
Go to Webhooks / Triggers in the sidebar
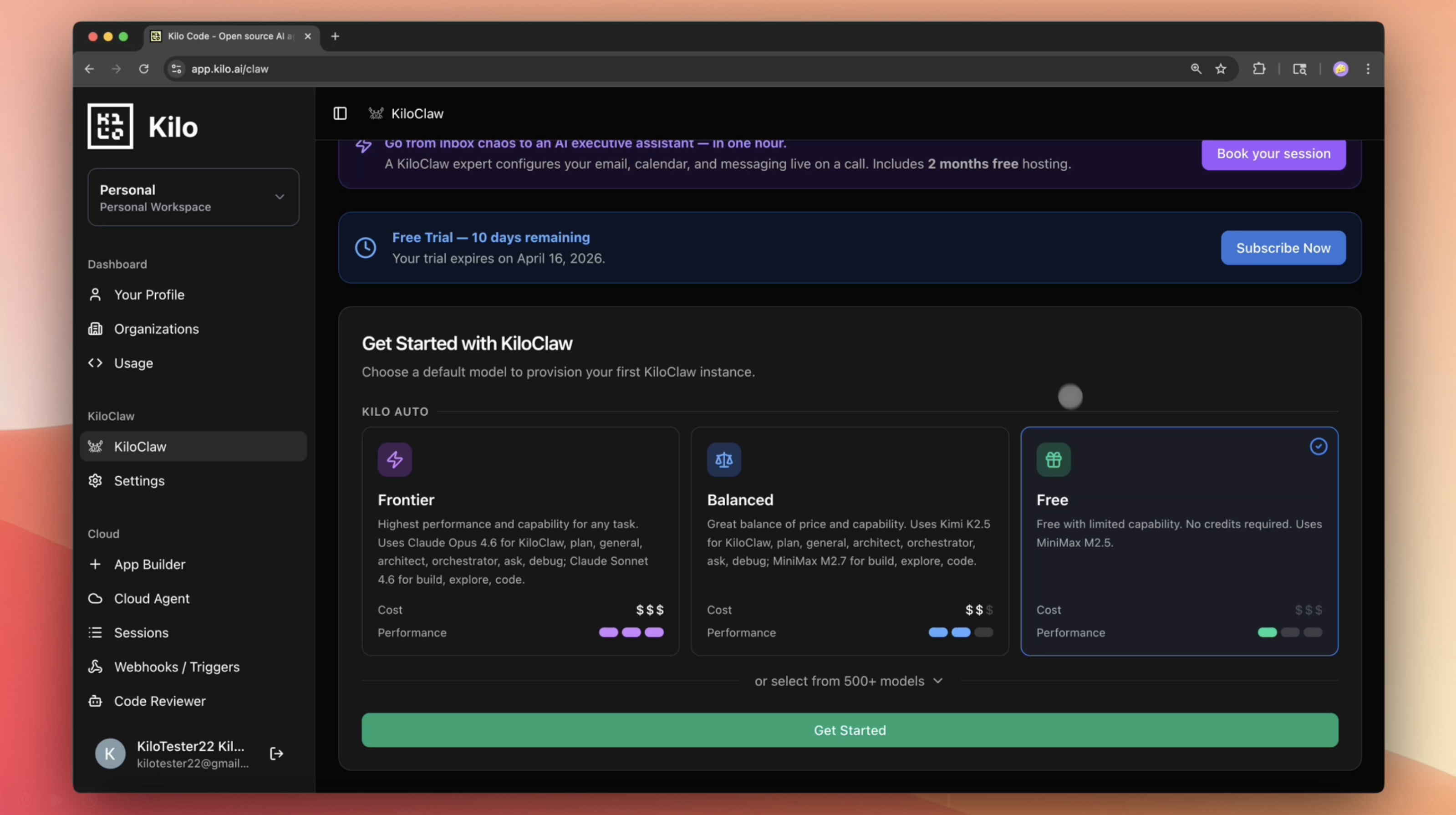[x=176, y=667]
